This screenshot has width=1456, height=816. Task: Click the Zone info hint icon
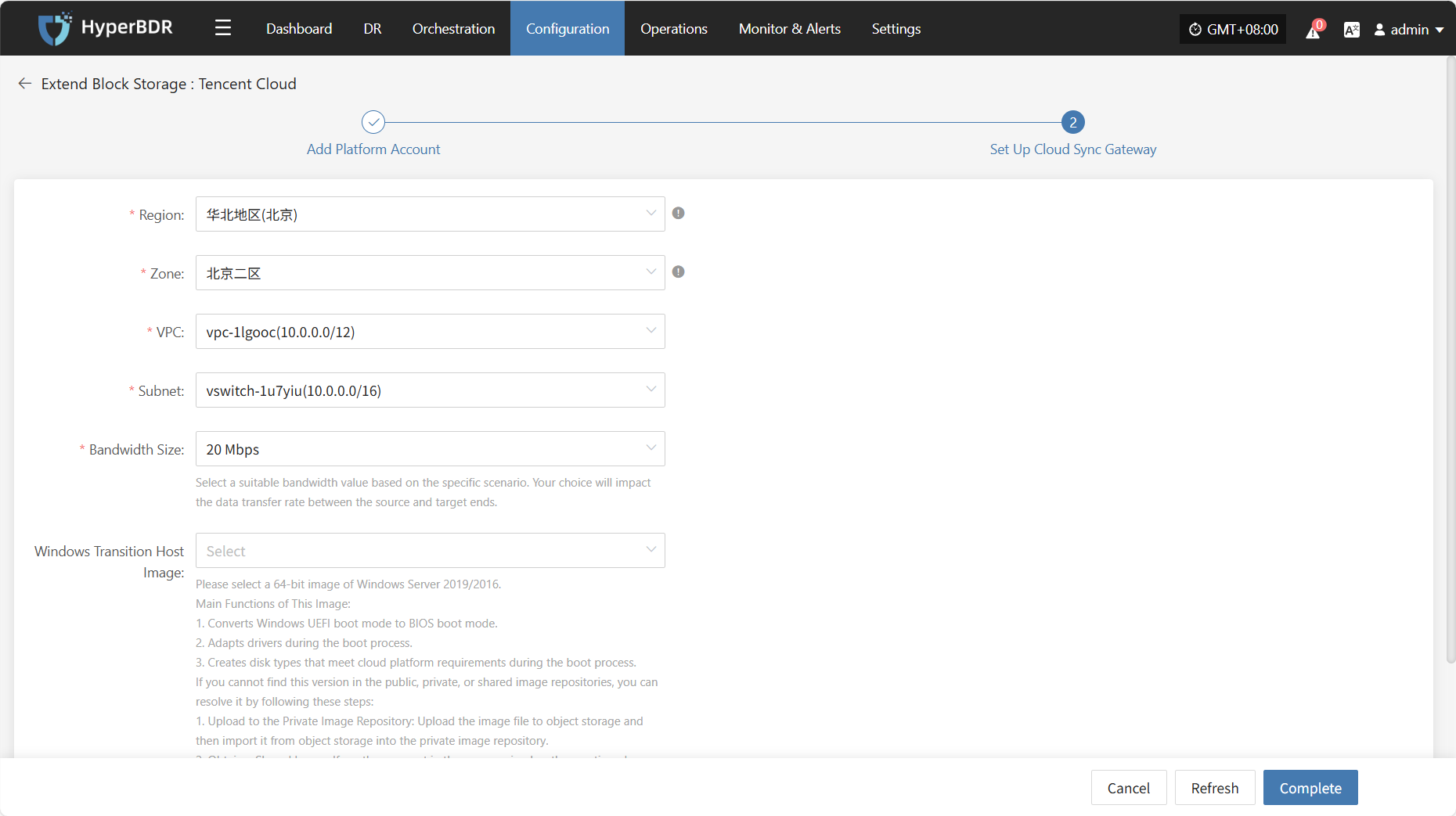pyautogui.click(x=679, y=271)
